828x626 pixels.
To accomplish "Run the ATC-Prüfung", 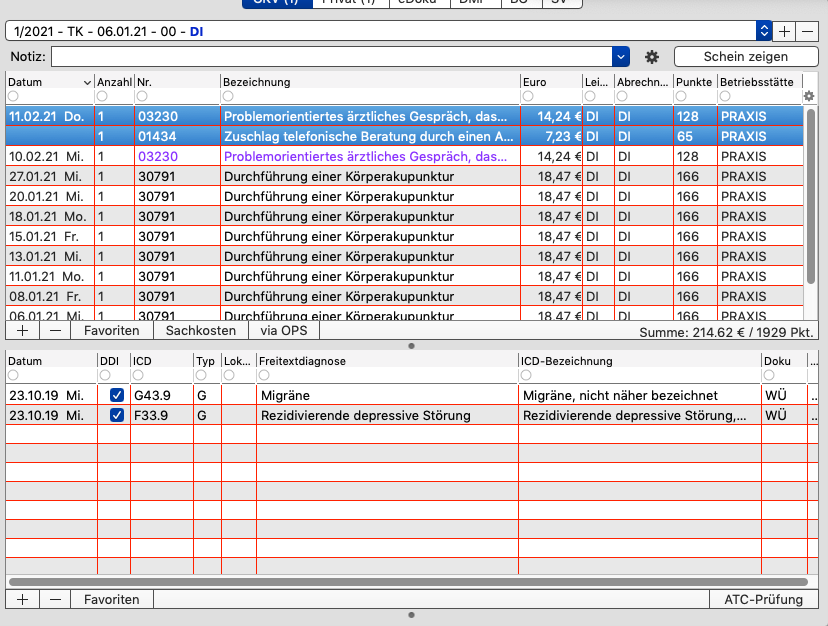I will coord(764,600).
